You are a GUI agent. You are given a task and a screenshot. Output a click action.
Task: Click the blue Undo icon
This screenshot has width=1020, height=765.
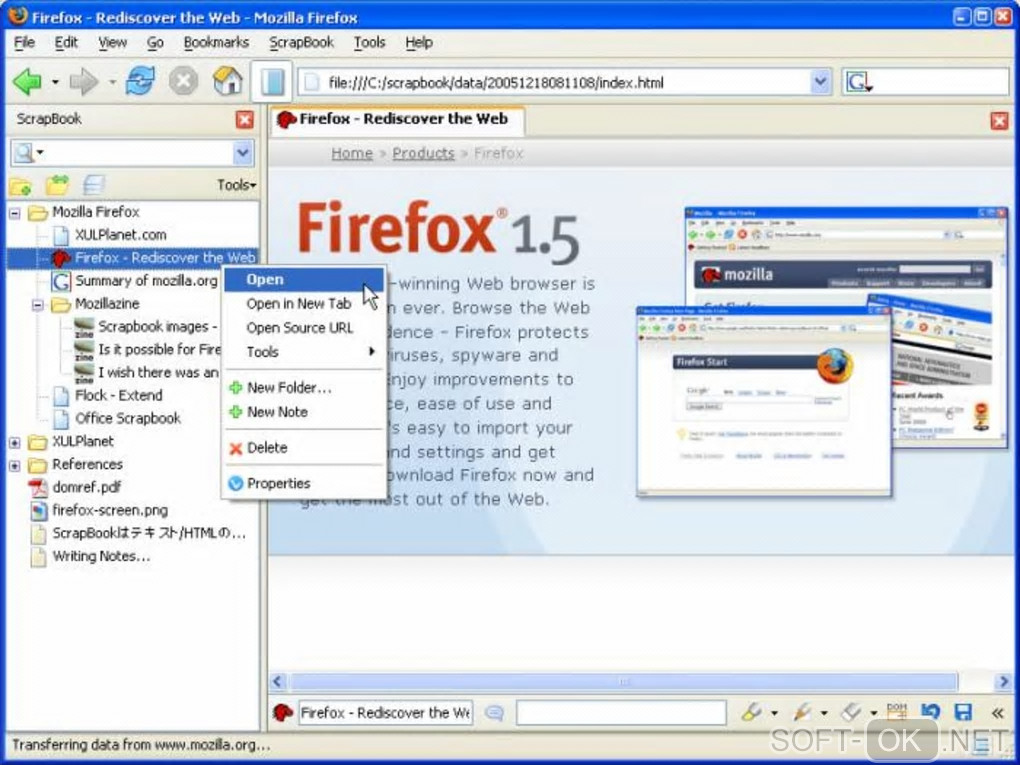pos(931,712)
